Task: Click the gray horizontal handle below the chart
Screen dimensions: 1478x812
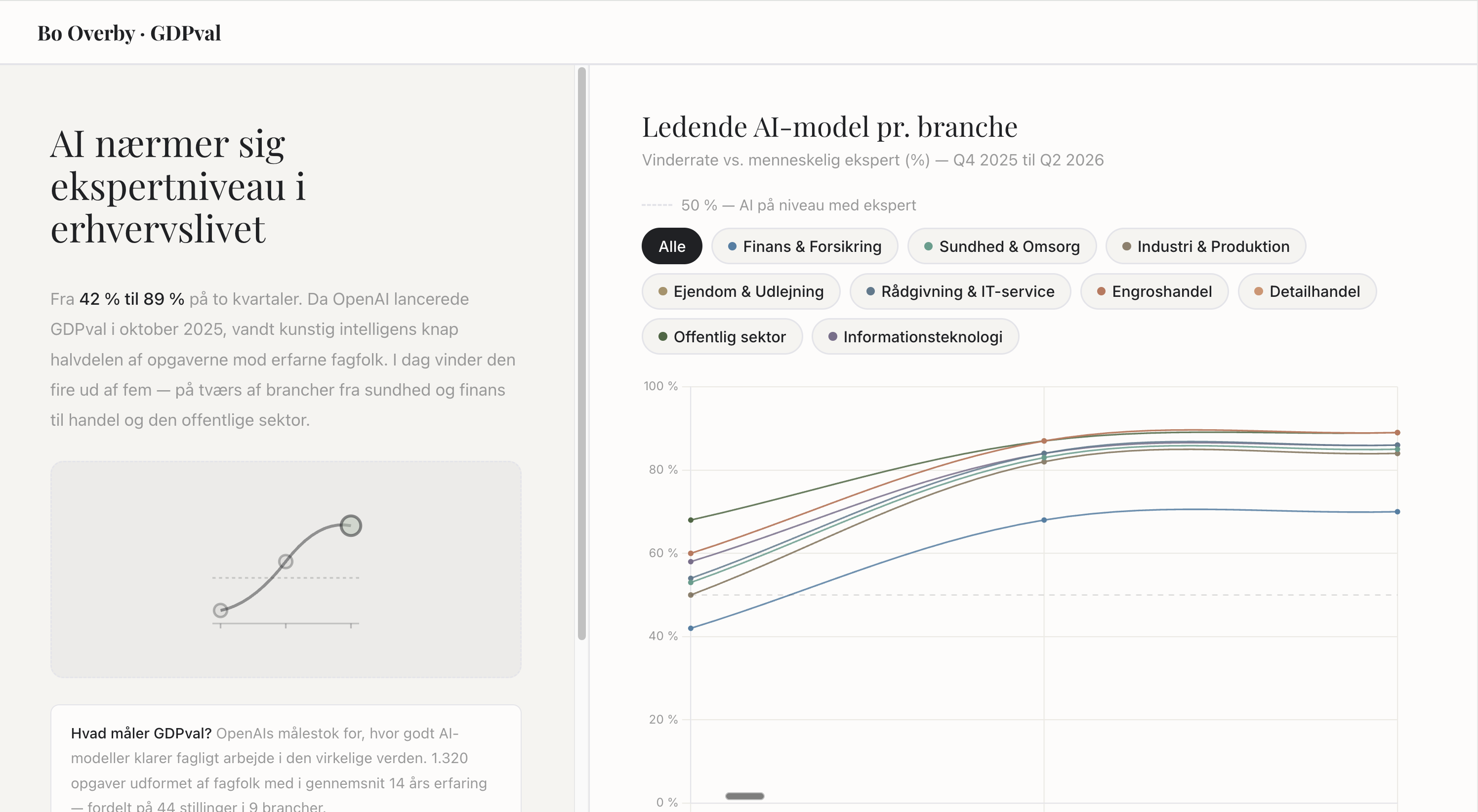Action: tap(744, 796)
